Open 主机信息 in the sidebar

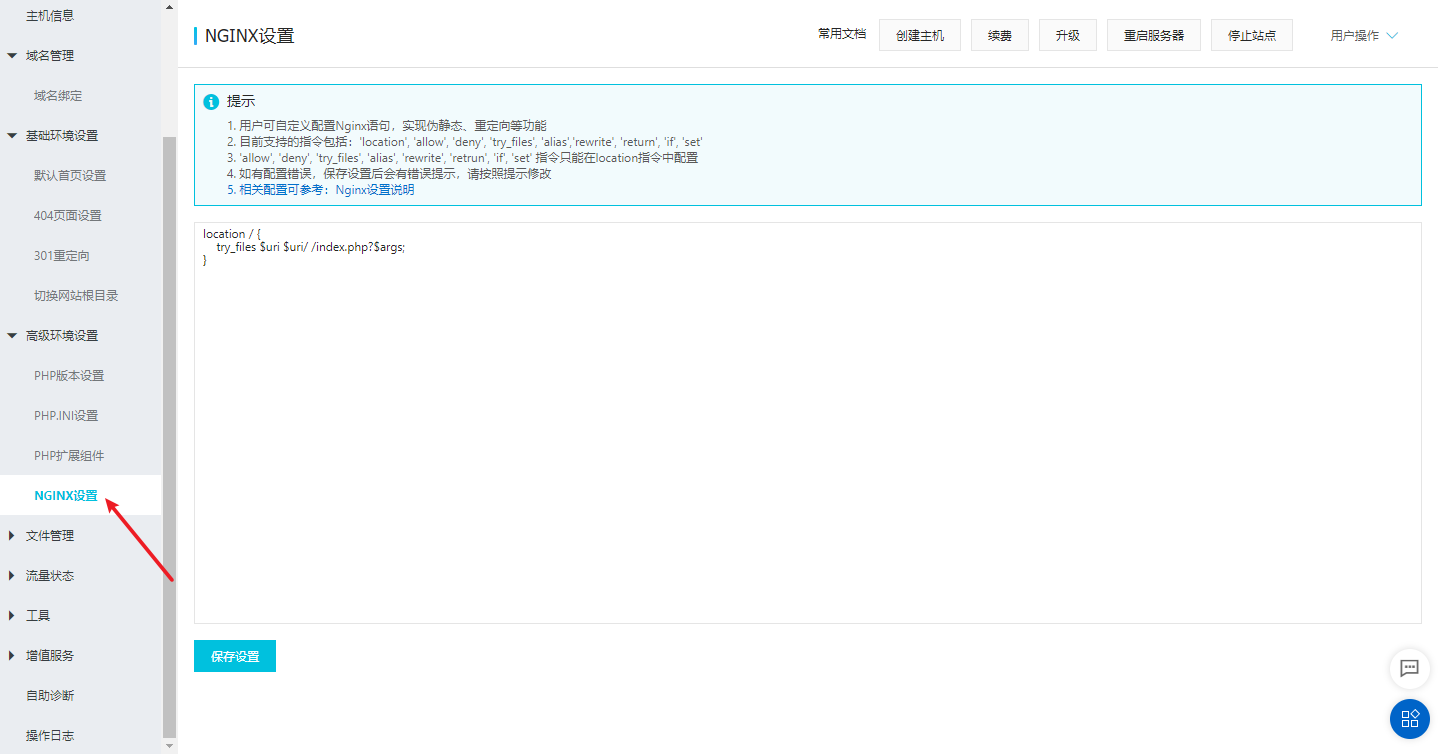pyautogui.click(x=50, y=16)
